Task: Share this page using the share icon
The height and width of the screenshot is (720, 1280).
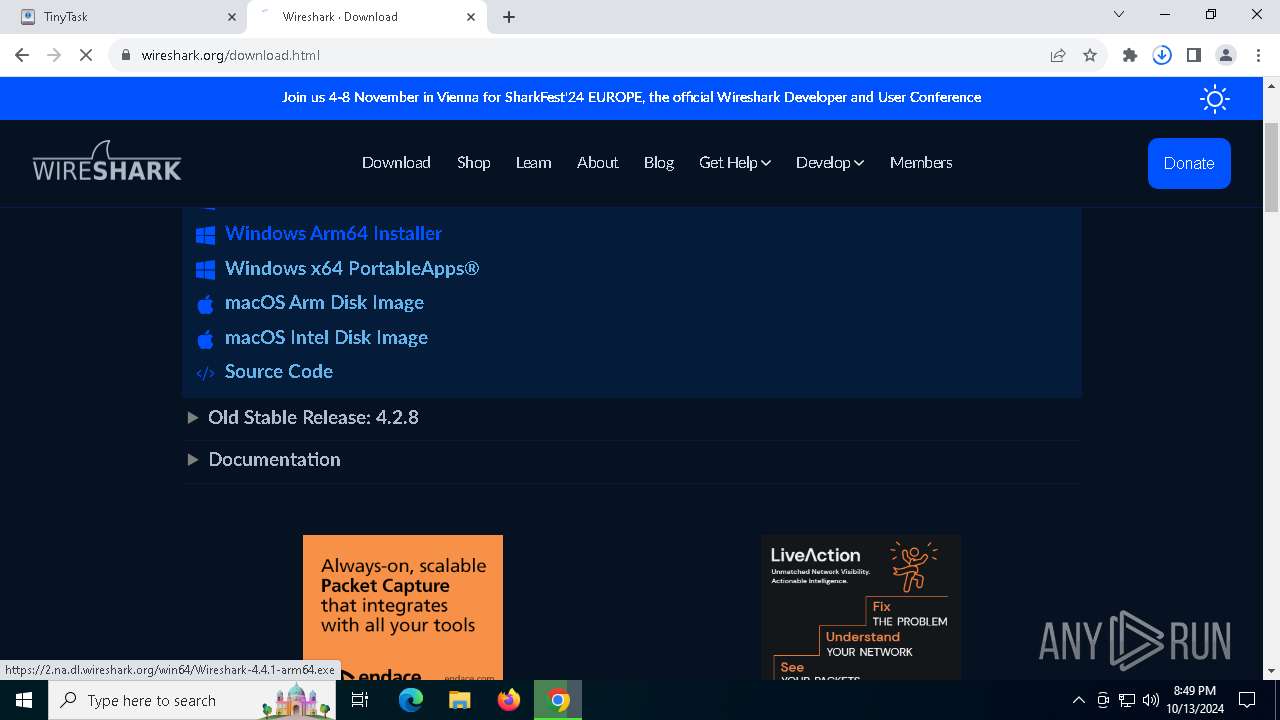Action: pos(1058,55)
